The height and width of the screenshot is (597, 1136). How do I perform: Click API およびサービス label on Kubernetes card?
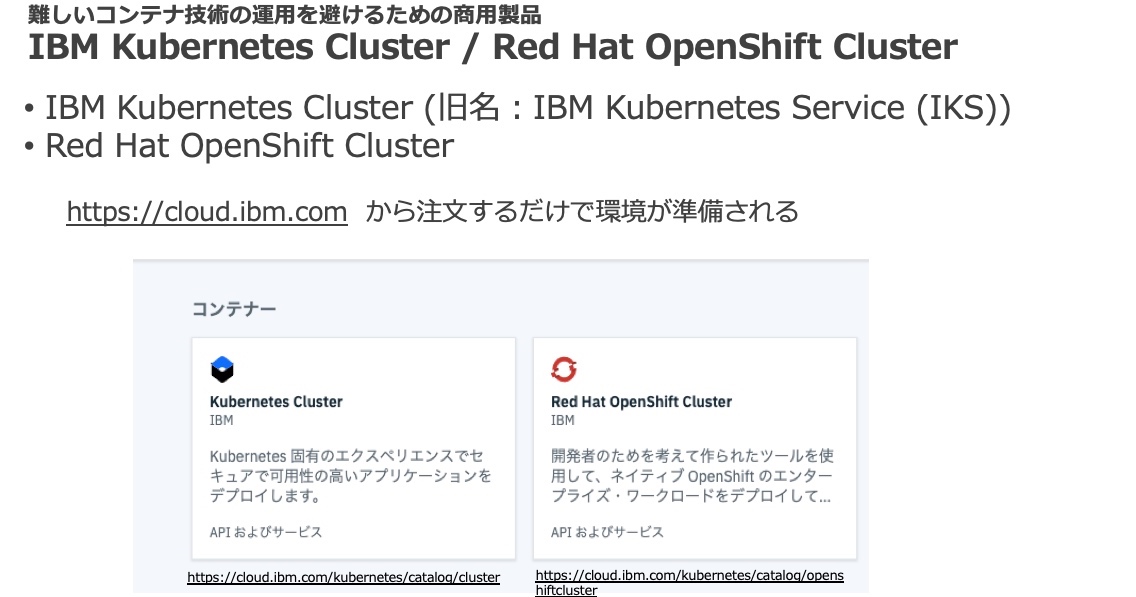pos(266,532)
